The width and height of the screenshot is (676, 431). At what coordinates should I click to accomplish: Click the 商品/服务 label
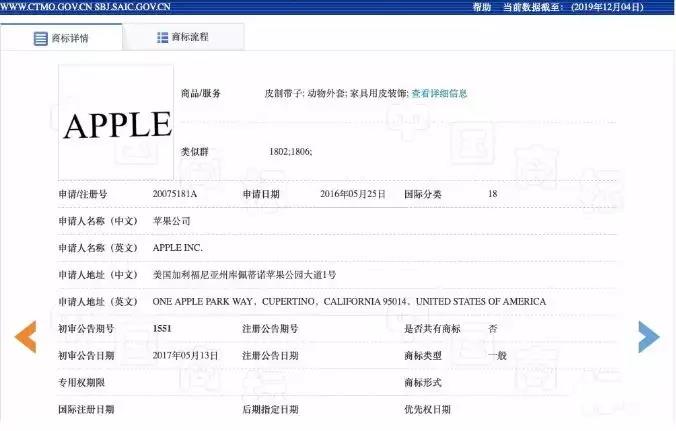tap(200, 93)
